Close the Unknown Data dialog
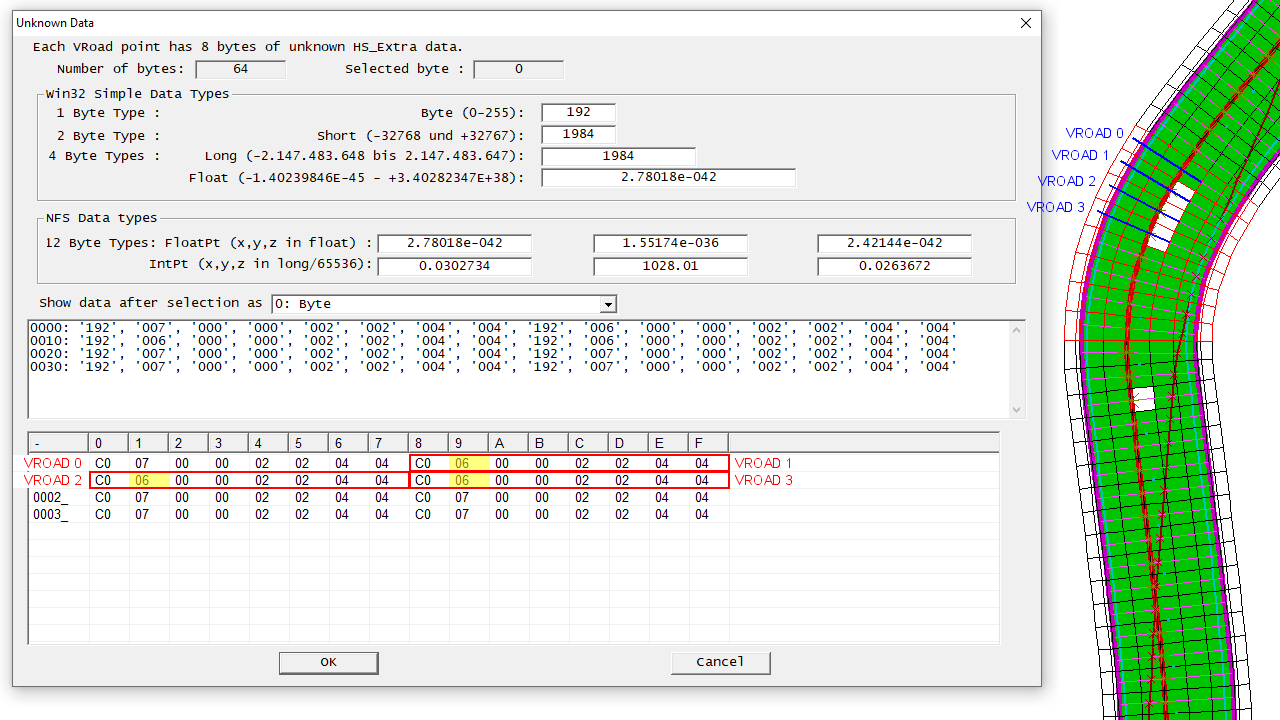Viewport: 1280px width, 720px height. click(1025, 23)
